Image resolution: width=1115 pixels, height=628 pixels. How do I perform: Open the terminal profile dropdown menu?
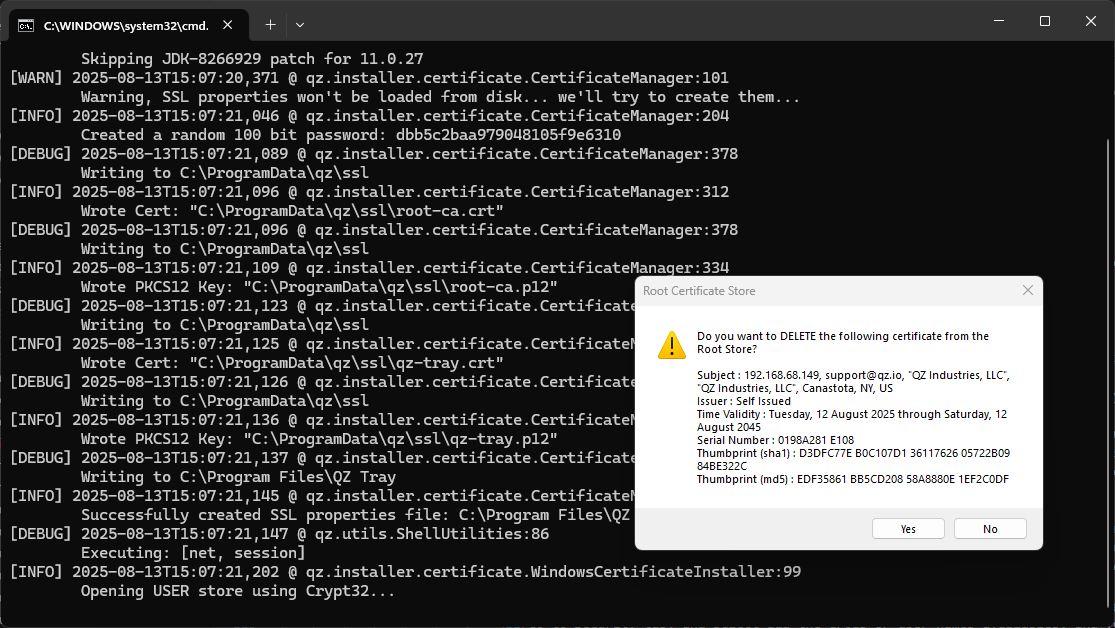(x=300, y=24)
